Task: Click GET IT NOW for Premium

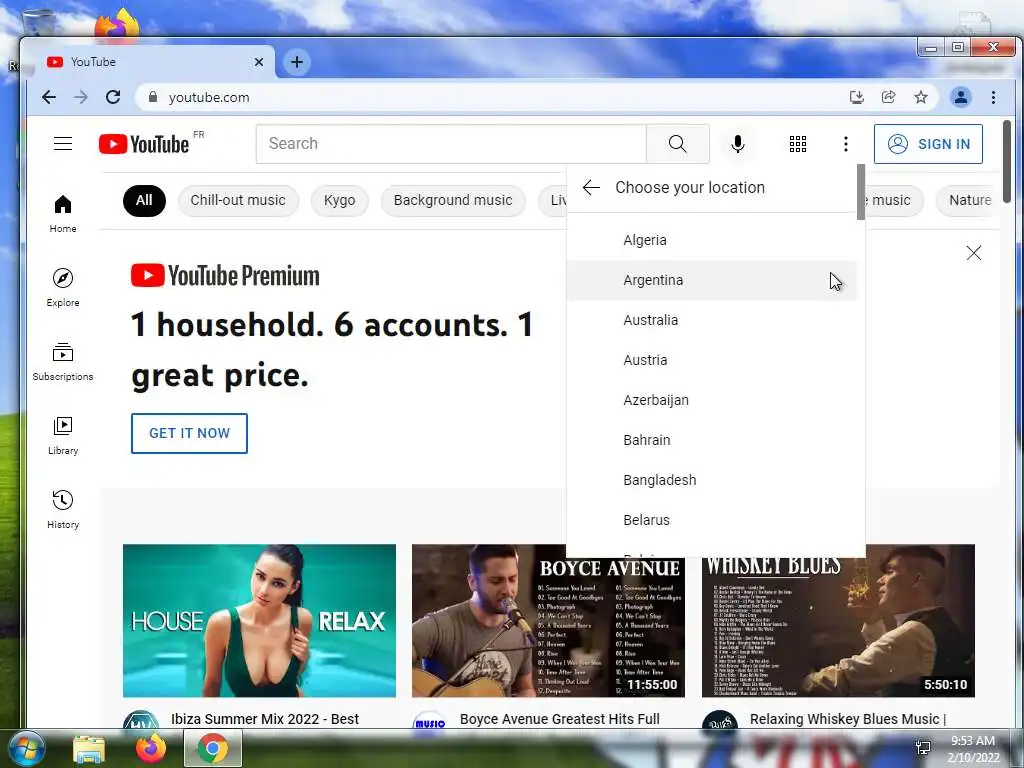Action: pos(189,433)
